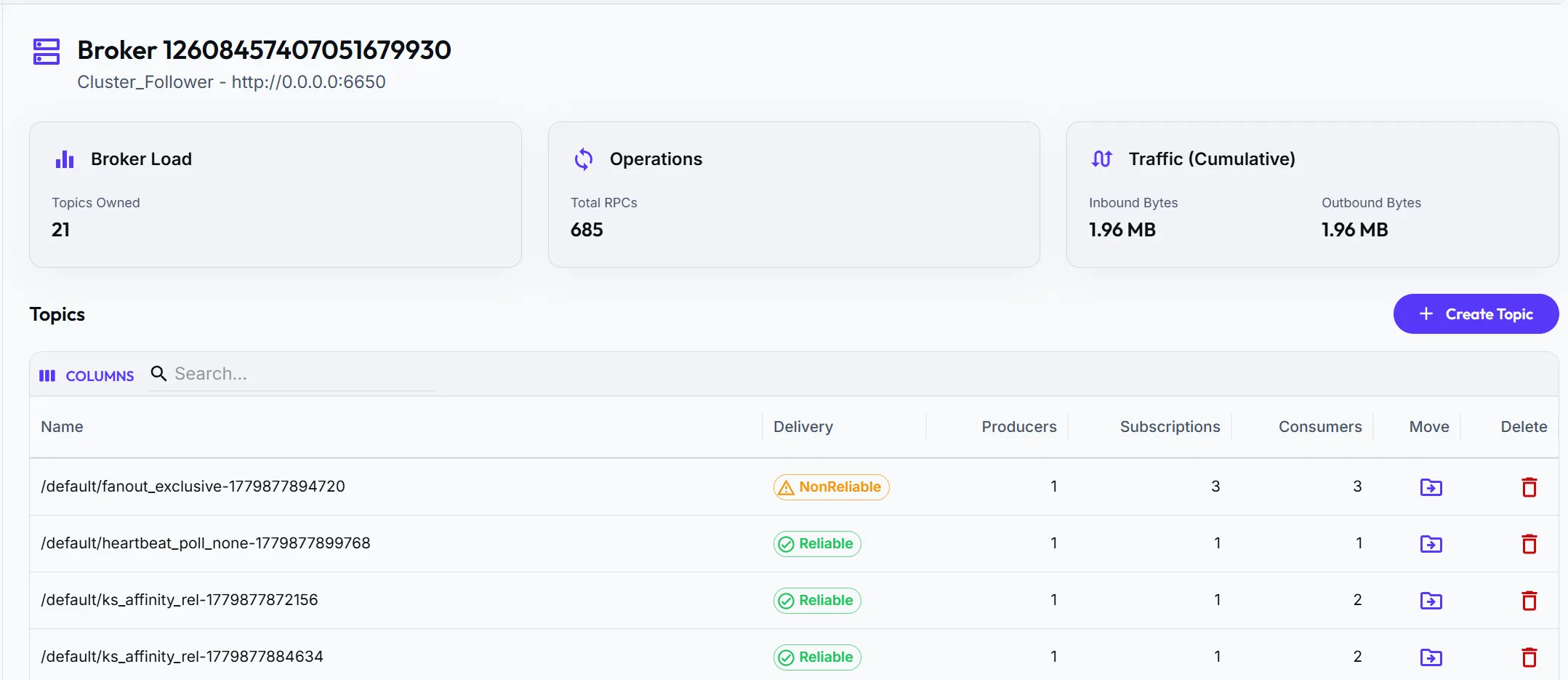Delete topic ks_affinity_rel-1779877872156
Screen dimensions: 1568x680
tap(1529, 600)
